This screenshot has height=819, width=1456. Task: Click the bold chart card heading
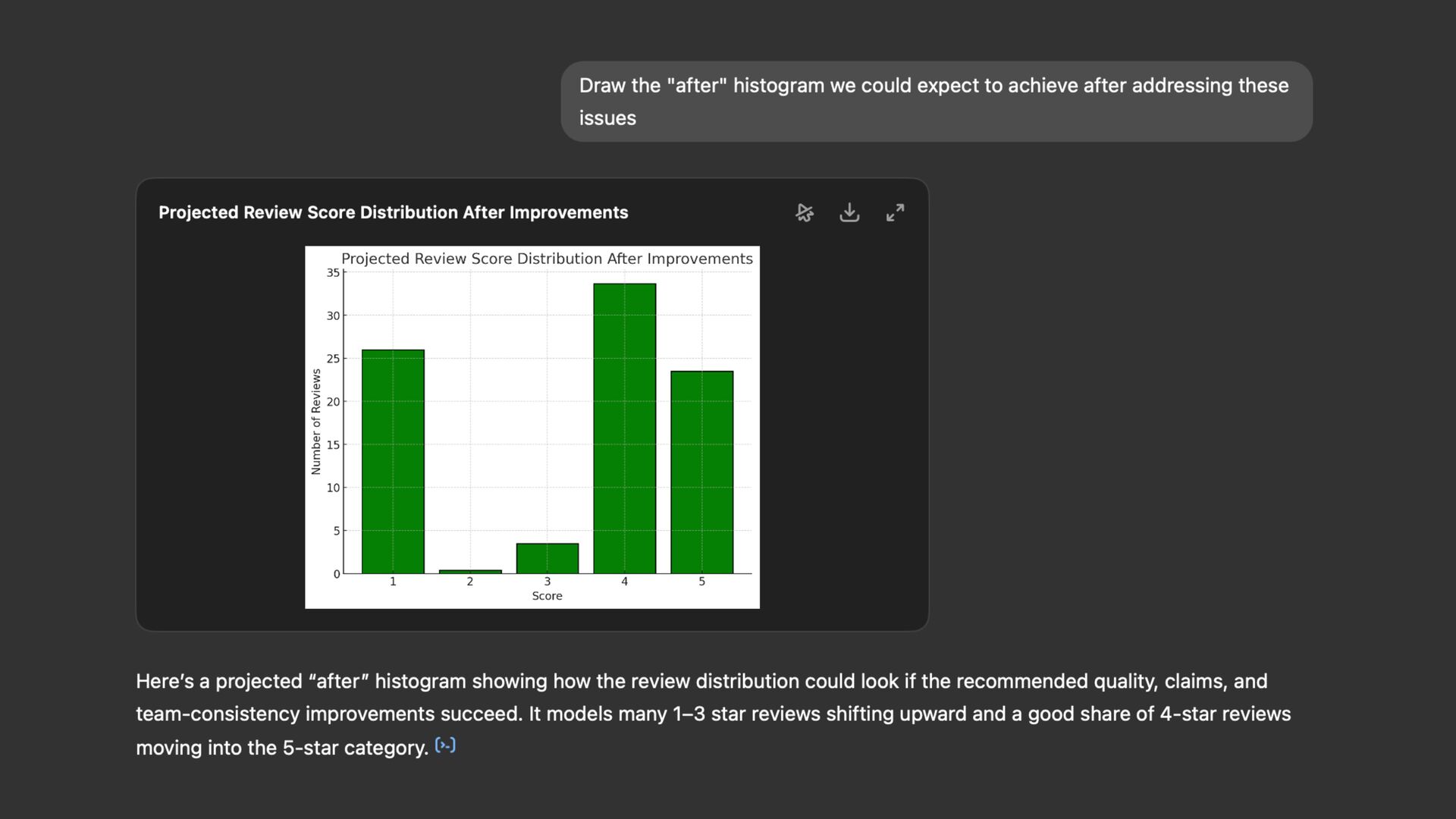click(x=393, y=213)
